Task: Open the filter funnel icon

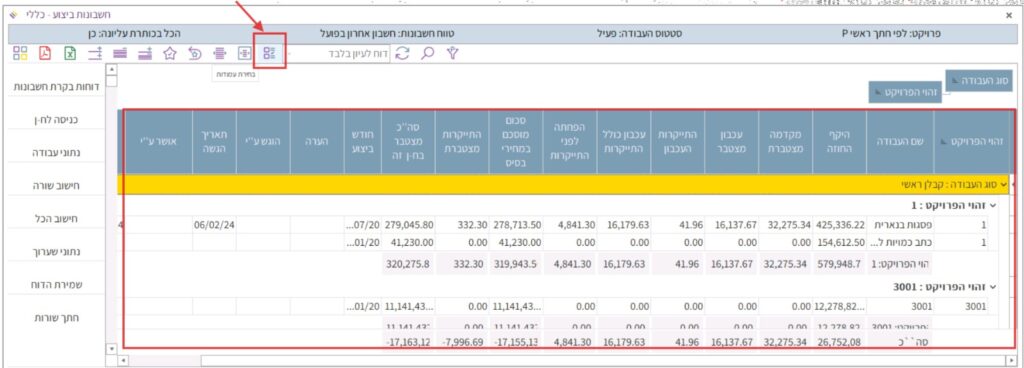Action: (452, 54)
